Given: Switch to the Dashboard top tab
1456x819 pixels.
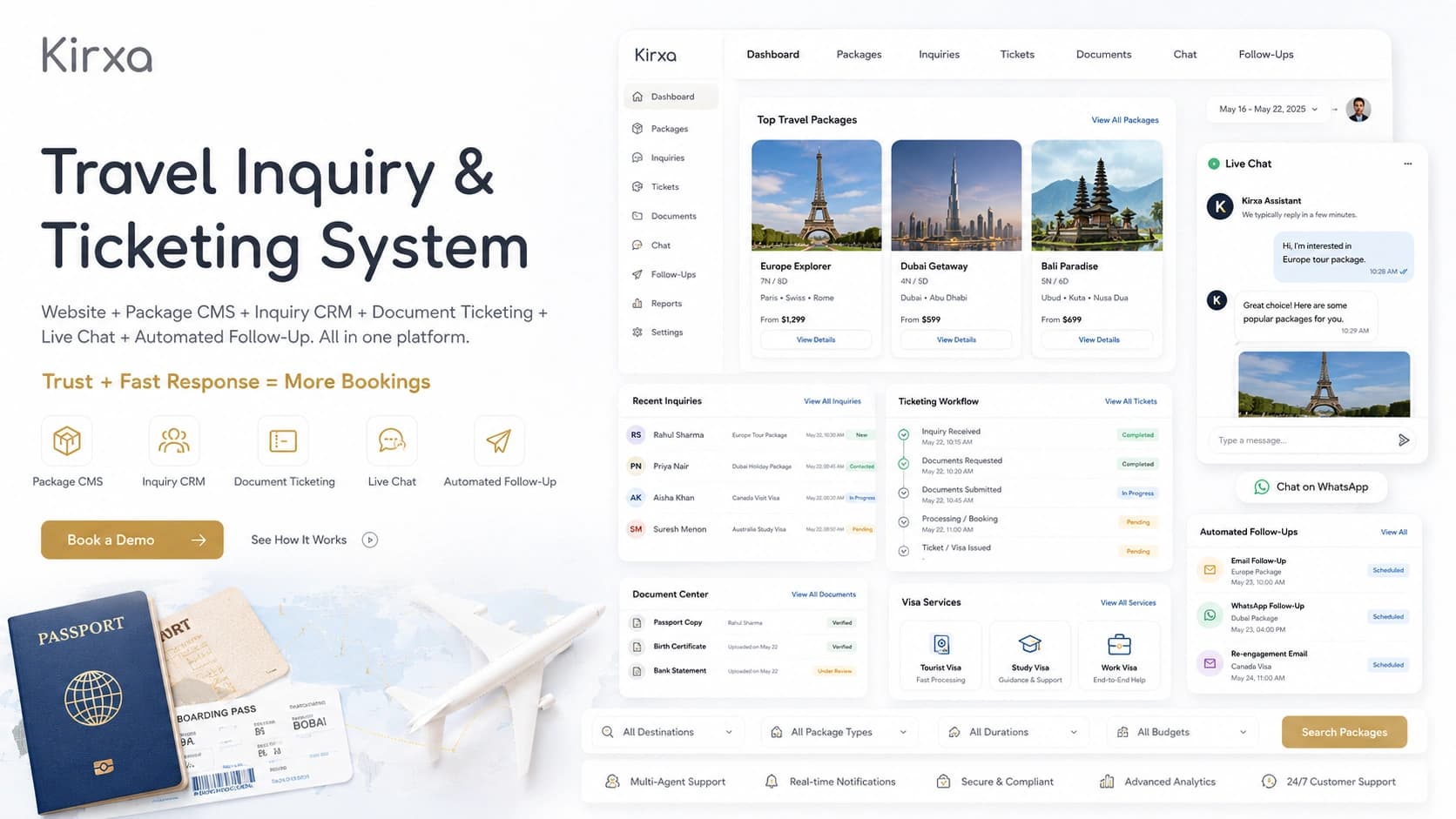Looking at the screenshot, I should [x=772, y=54].
